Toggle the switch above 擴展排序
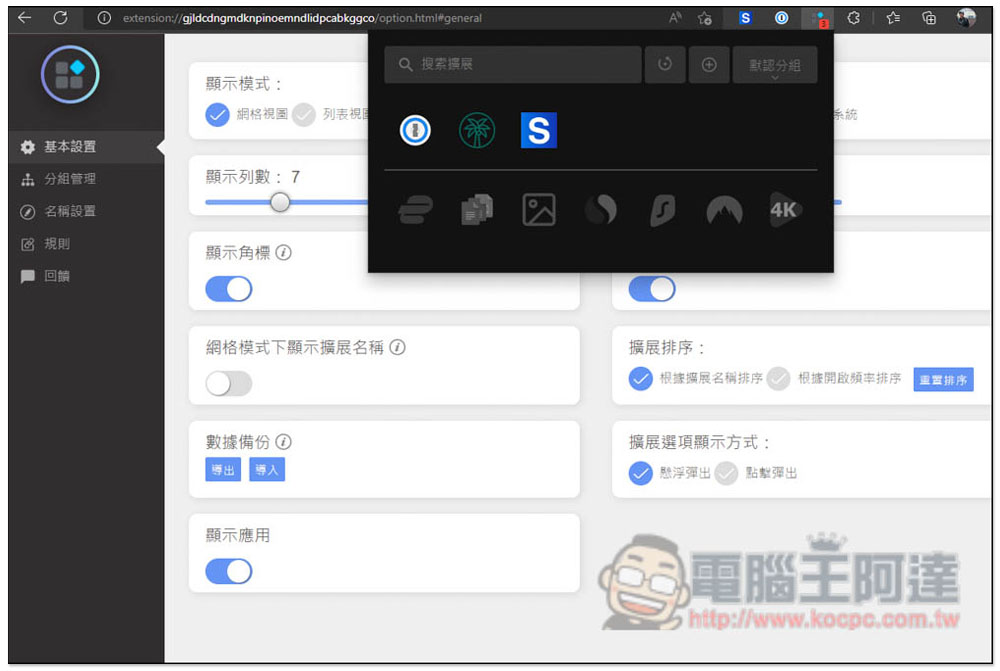 point(652,289)
